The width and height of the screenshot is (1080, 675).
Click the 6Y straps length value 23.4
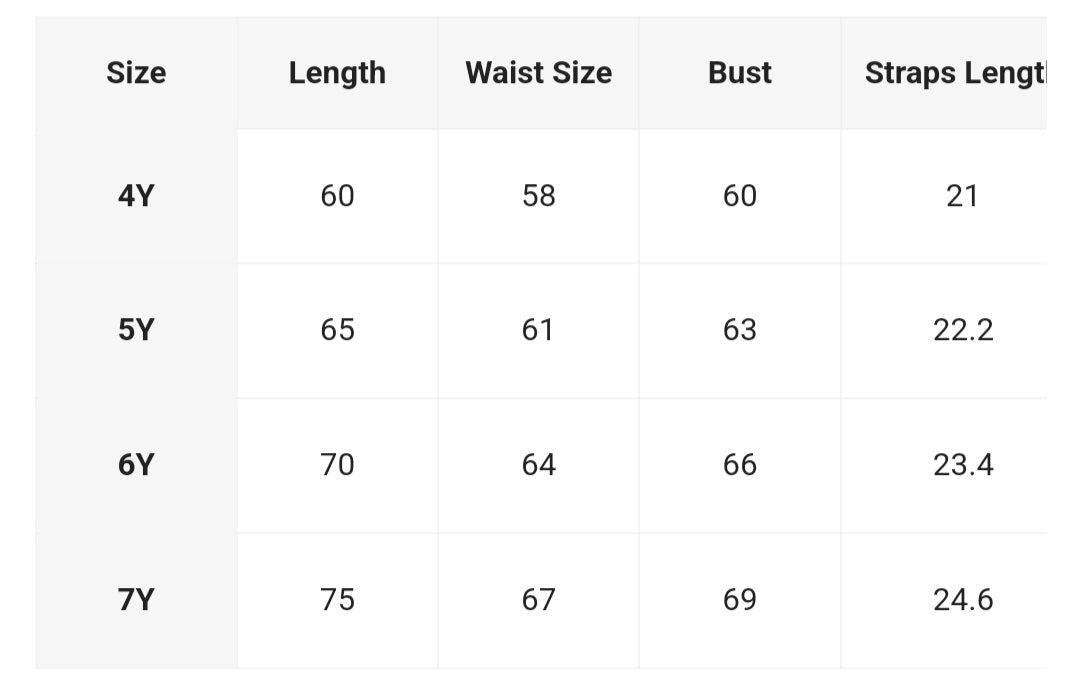pos(963,465)
